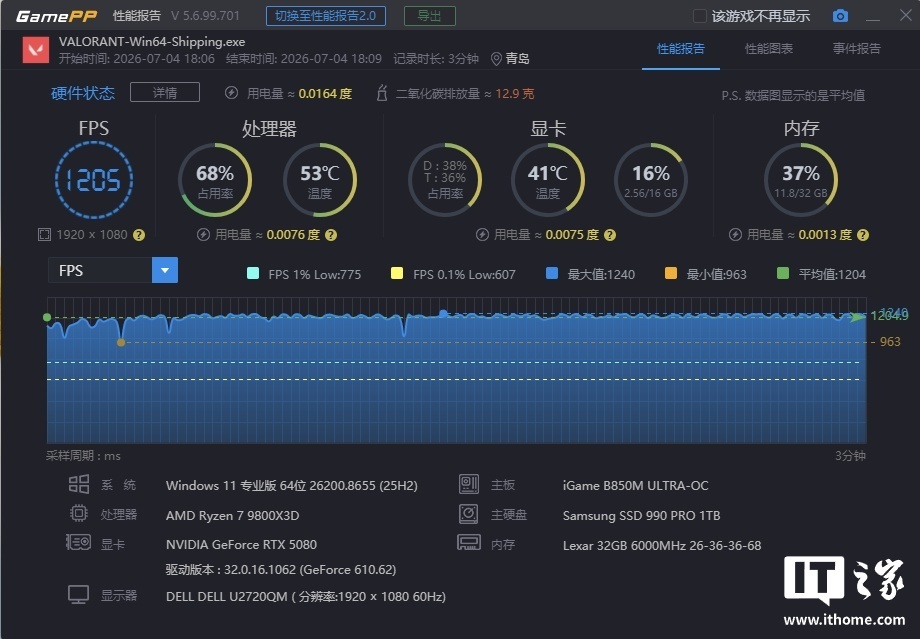
Task: Close the GamePP report window
Action: [905, 15]
